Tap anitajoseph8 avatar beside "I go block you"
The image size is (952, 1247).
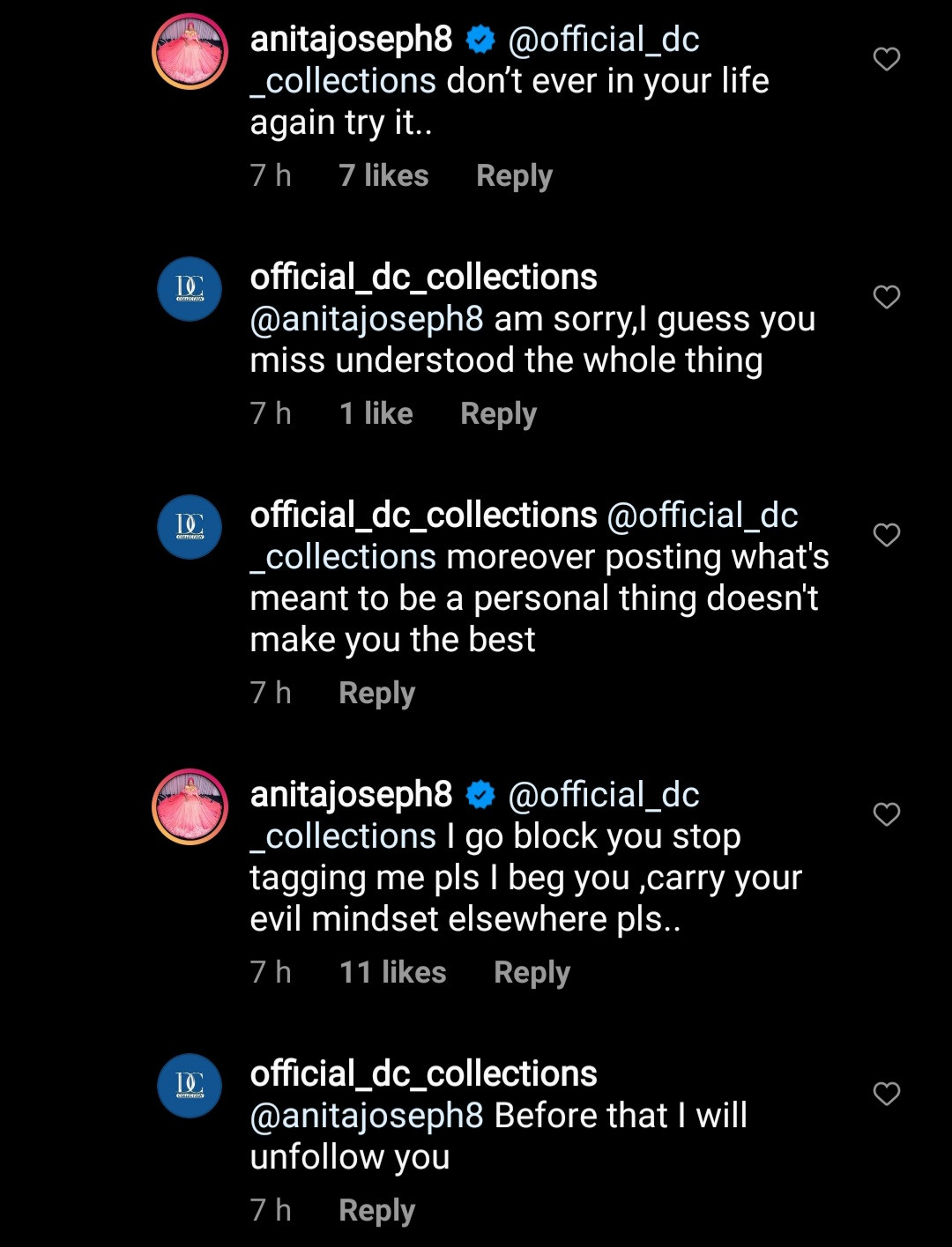tap(190, 806)
